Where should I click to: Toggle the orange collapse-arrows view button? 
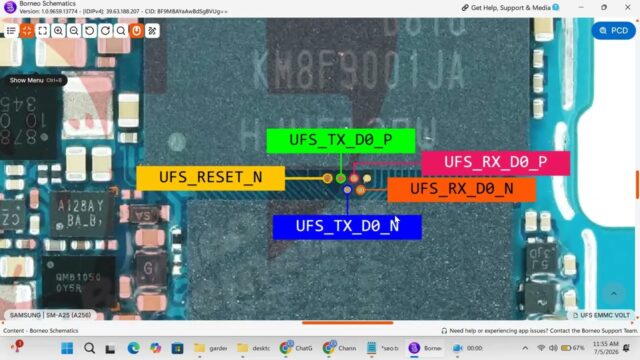[x=27, y=31]
